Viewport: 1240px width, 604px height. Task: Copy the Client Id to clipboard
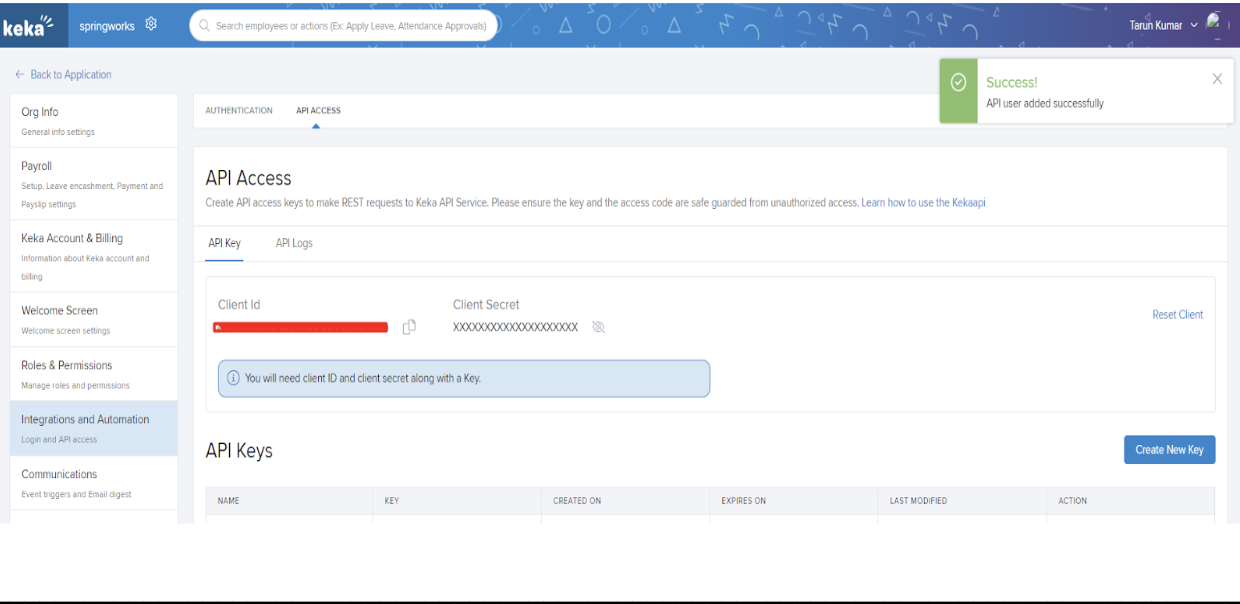(409, 327)
